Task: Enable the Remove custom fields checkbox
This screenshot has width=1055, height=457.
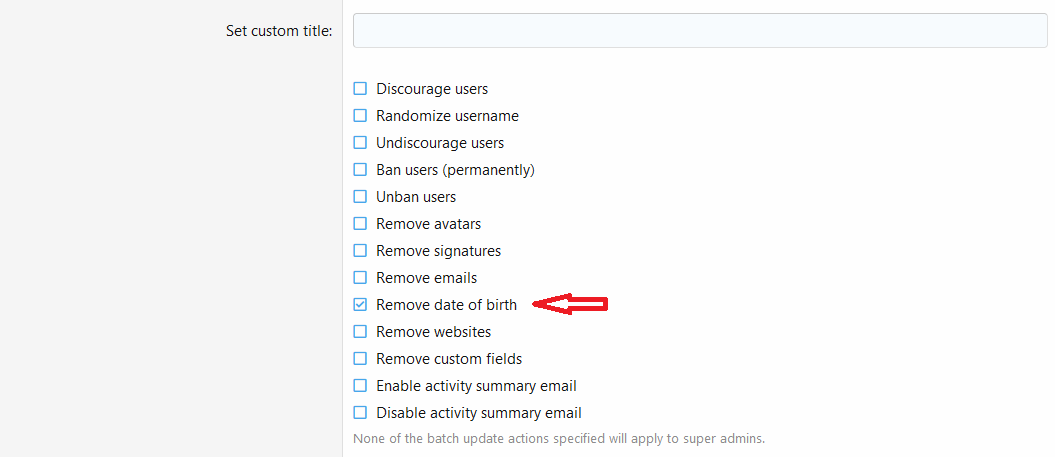Action: tap(361, 359)
